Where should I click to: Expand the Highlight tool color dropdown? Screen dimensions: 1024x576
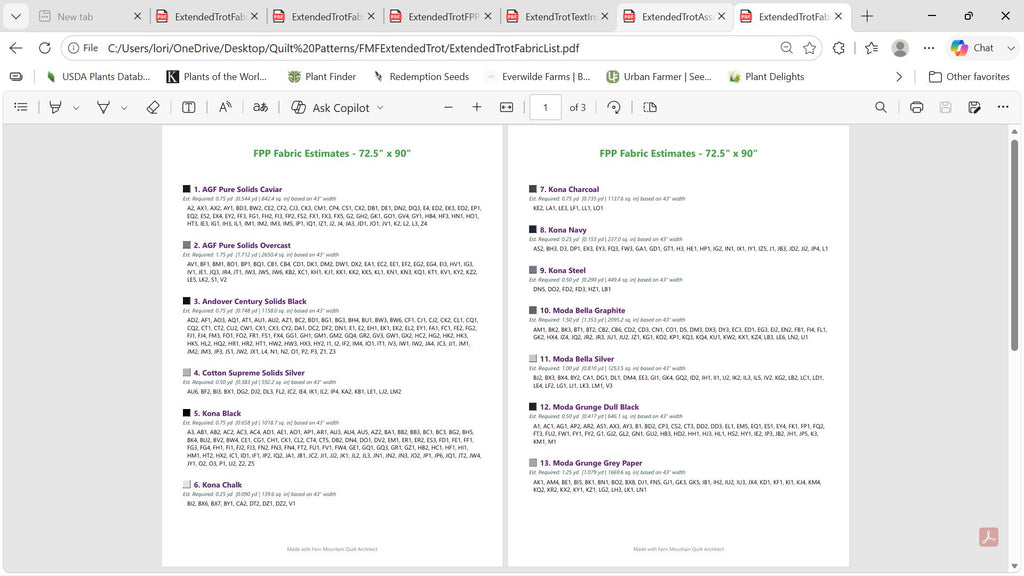(x=76, y=108)
